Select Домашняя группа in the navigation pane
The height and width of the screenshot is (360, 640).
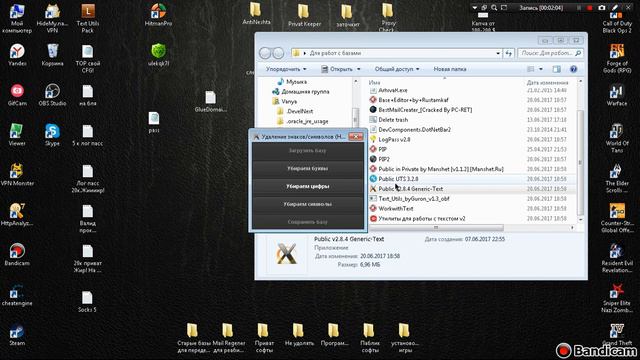click(305, 91)
